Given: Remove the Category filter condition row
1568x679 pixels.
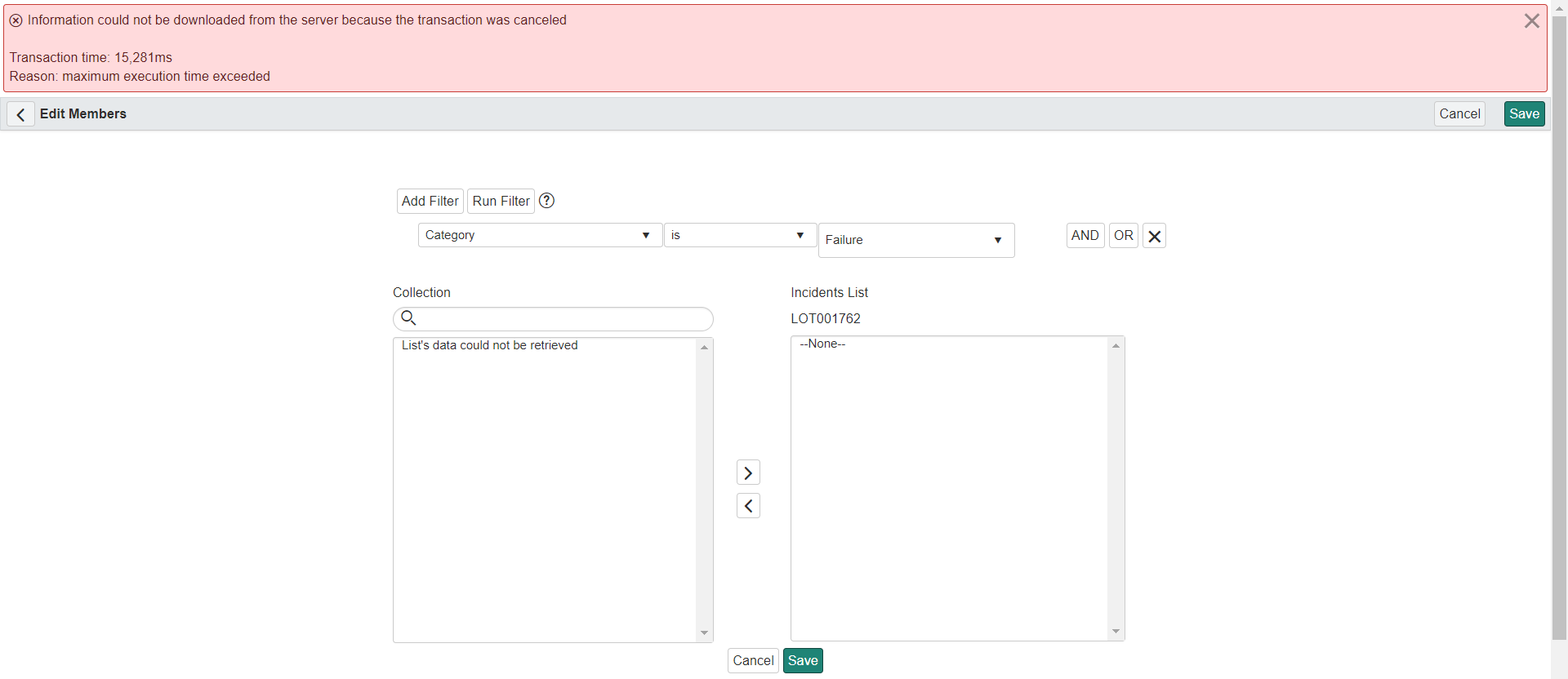Looking at the screenshot, I should [1154, 236].
